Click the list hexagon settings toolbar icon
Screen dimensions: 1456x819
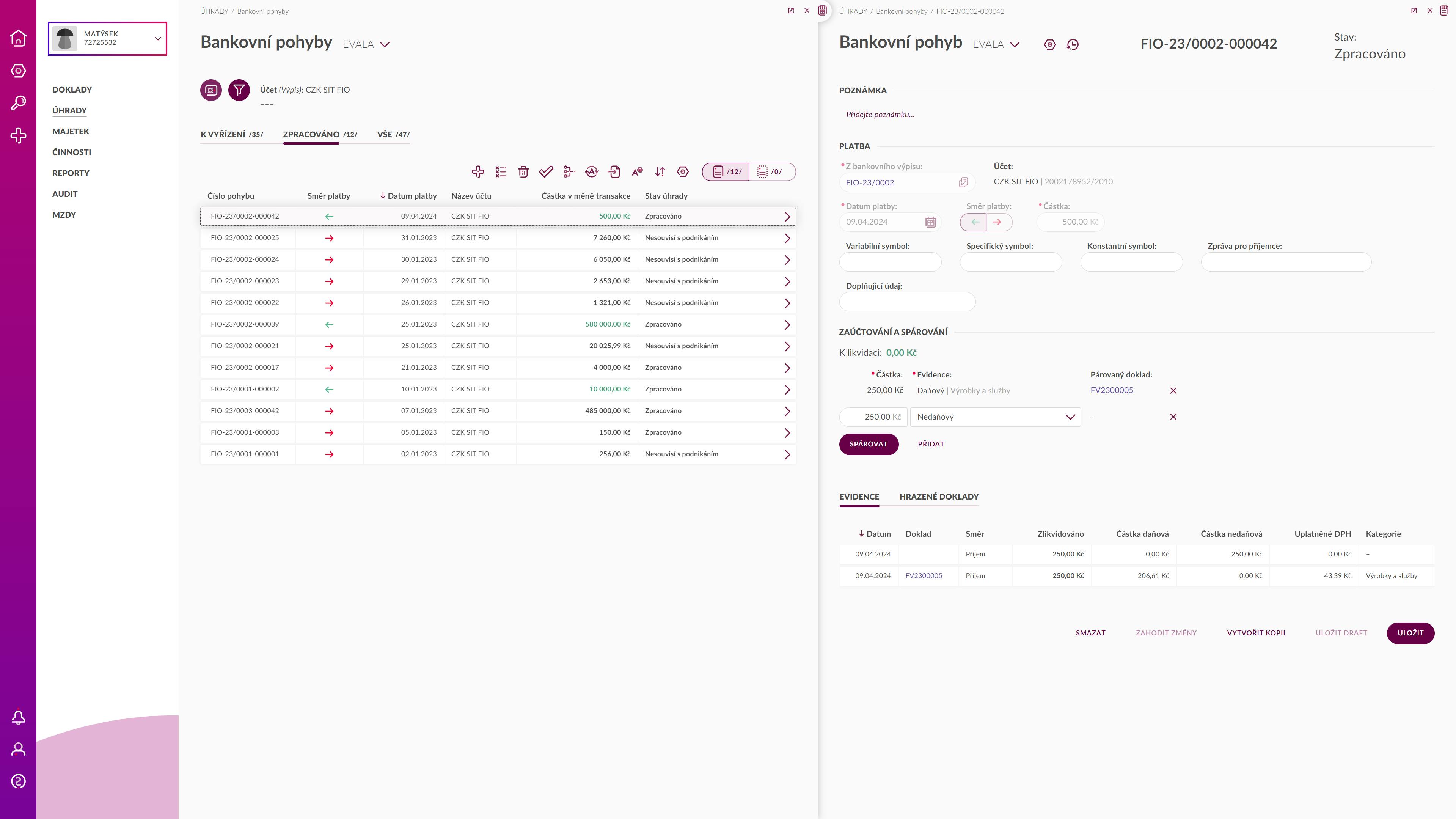(683, 172)
